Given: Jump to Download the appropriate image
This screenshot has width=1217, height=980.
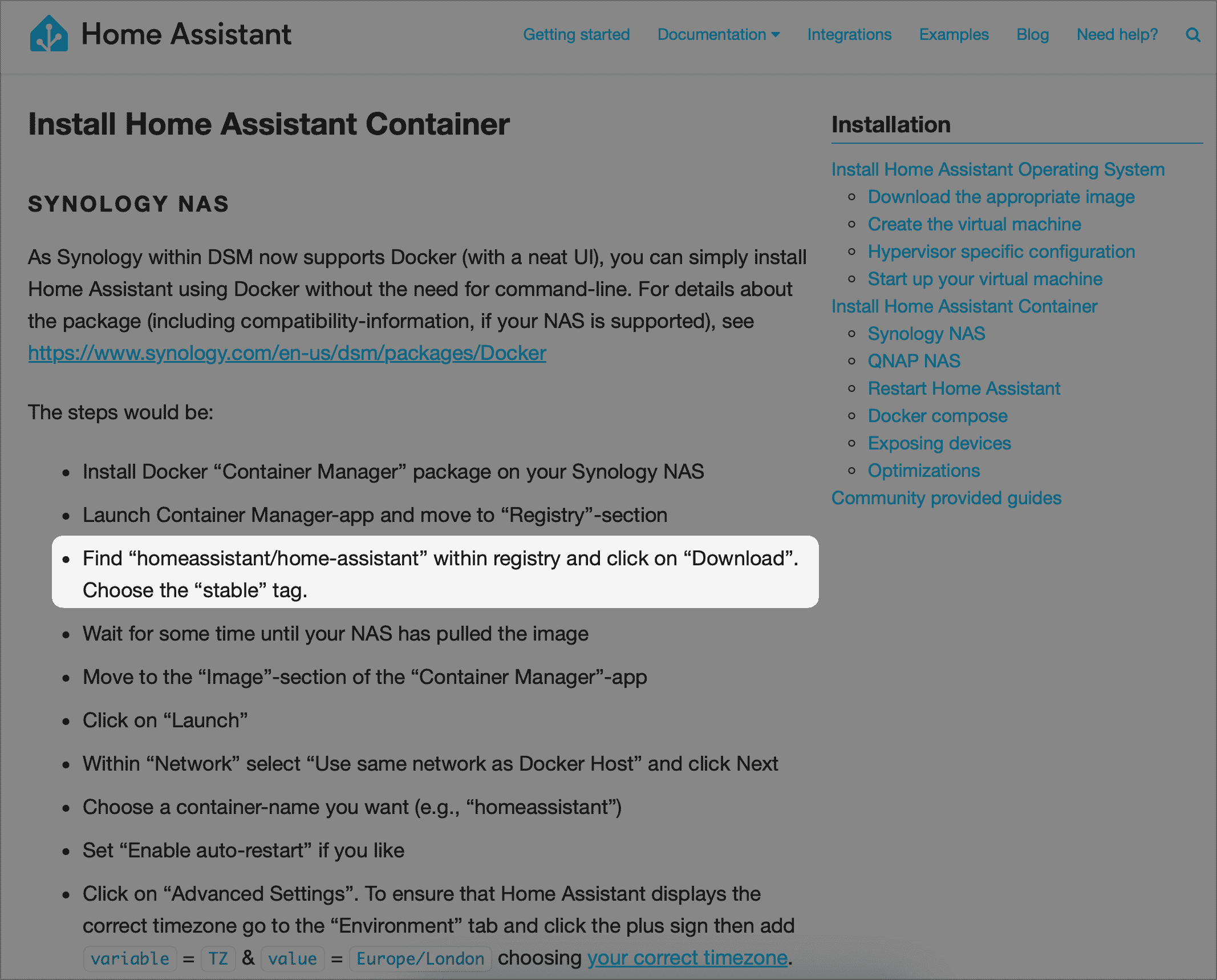Looking at the screenshot, I should point(1001,197).
